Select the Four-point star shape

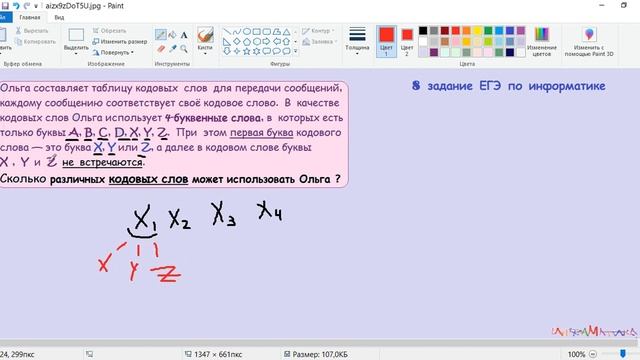237,51
